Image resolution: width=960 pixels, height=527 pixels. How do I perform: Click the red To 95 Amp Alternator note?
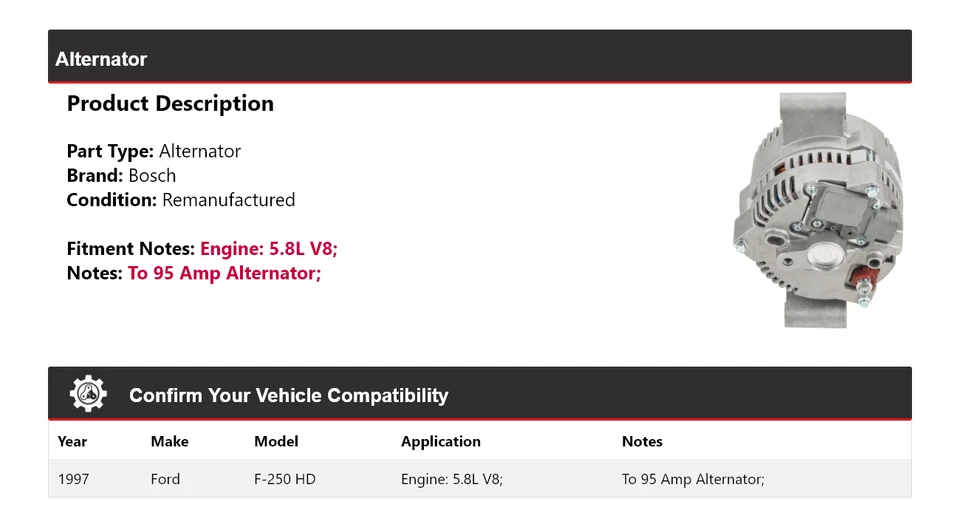point(224,273)
